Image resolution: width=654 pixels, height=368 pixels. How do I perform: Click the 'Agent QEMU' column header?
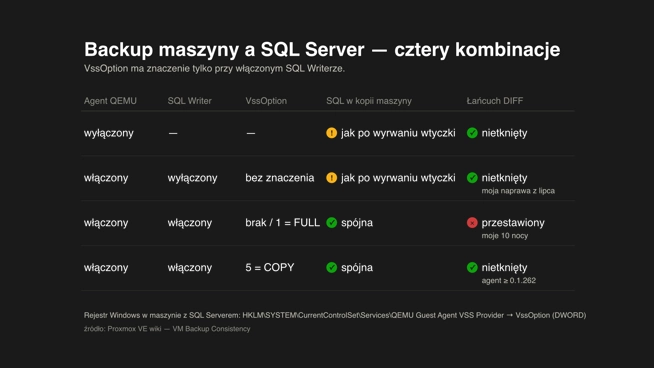(110, 101)
